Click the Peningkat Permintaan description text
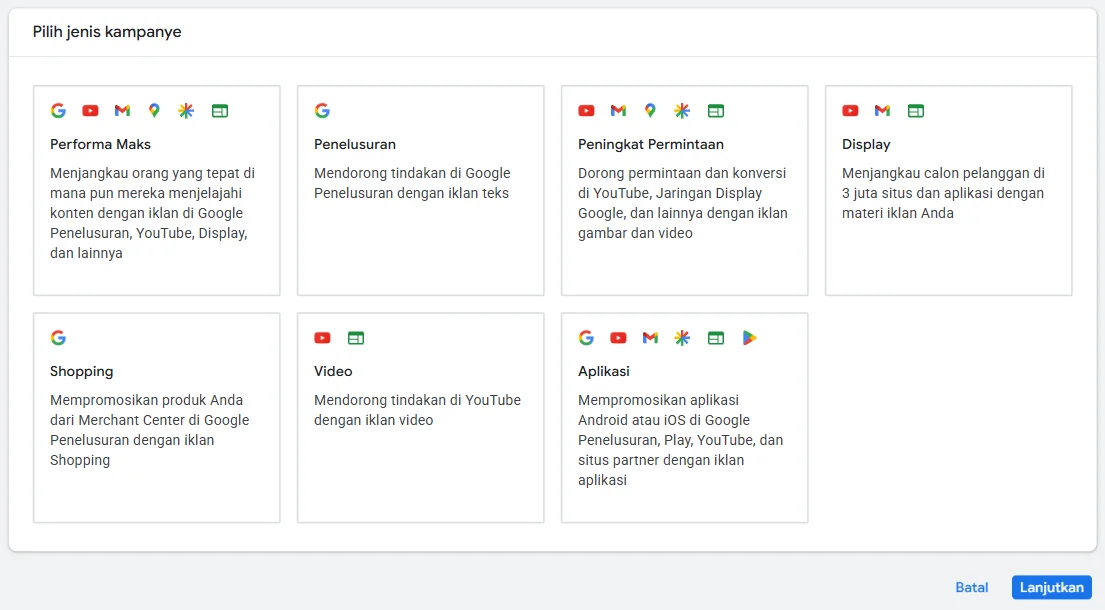Image resolution: width=1105 pixels, height=610 pixels. pos(683,203)
